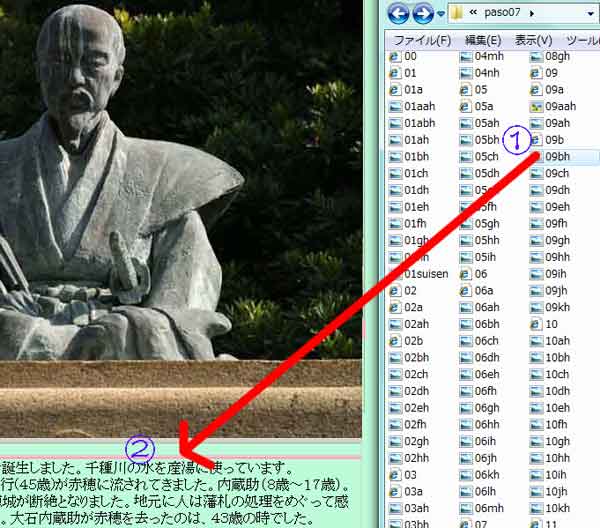Select the 10 HTML file
This screenshot has width=600, height=528.
pyautogui.click(x=551, y=324)
